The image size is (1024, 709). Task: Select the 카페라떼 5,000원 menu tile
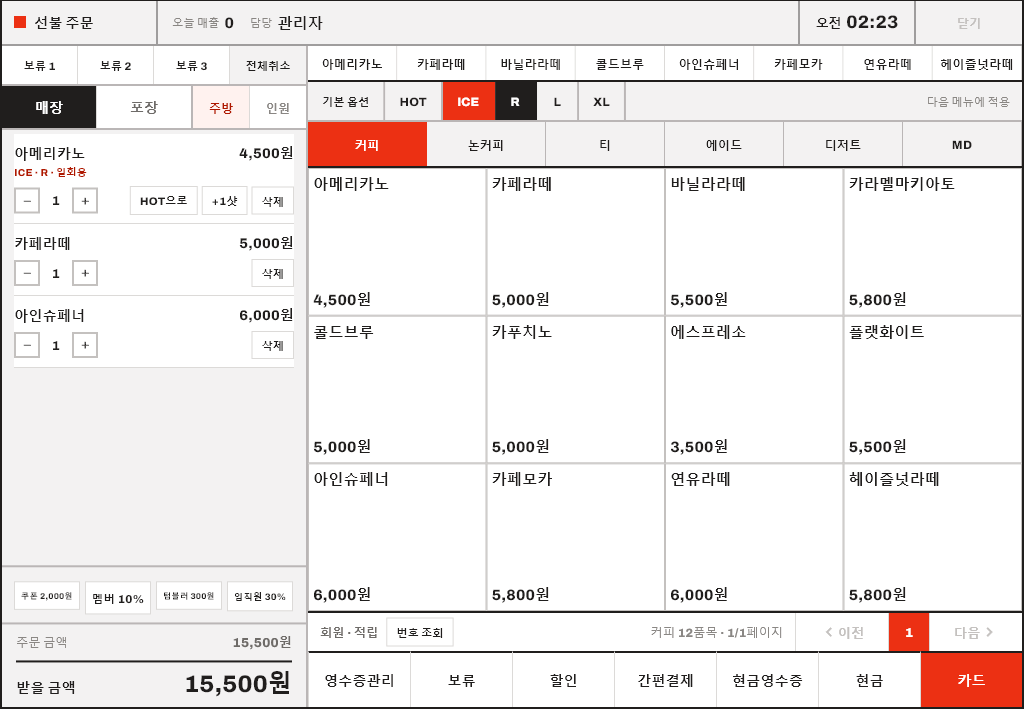(575, 242)
